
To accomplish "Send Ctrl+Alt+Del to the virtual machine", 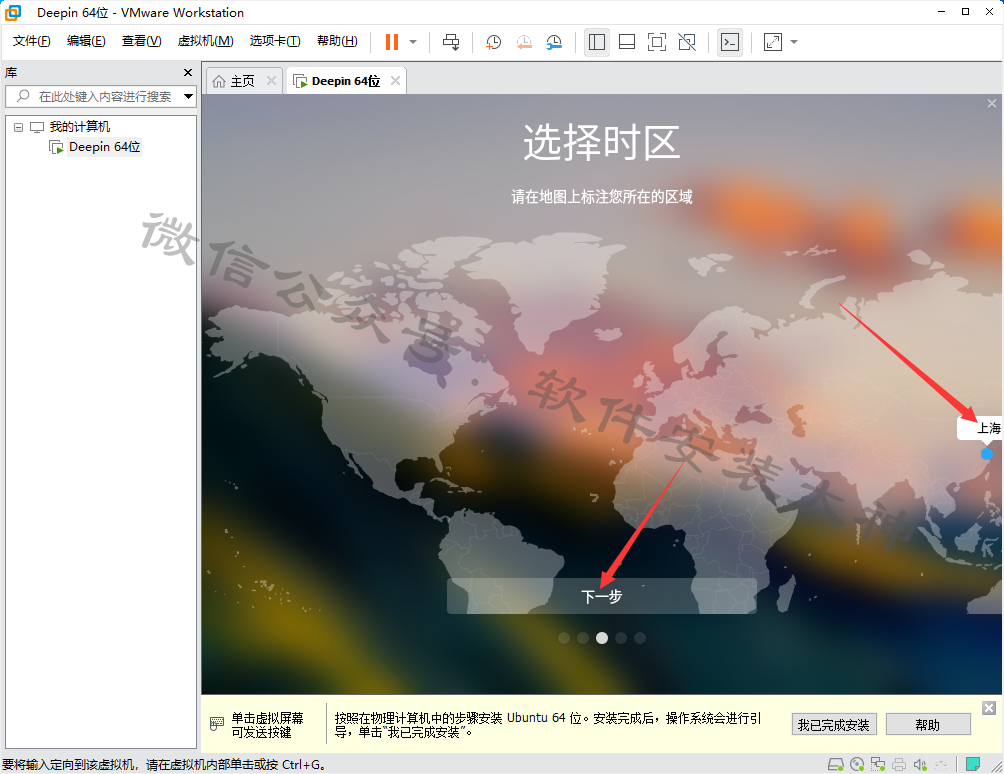I will 451,42.
